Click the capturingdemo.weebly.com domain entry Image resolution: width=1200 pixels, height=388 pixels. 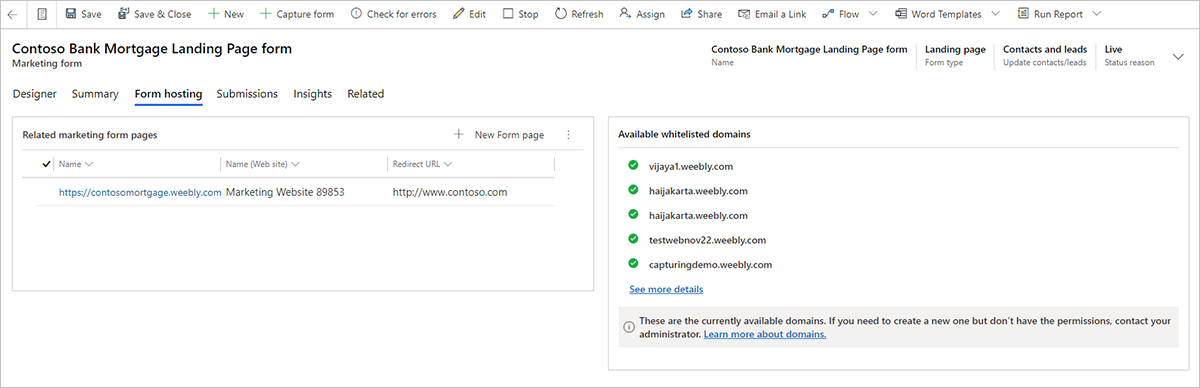click(x=710, y=265)
